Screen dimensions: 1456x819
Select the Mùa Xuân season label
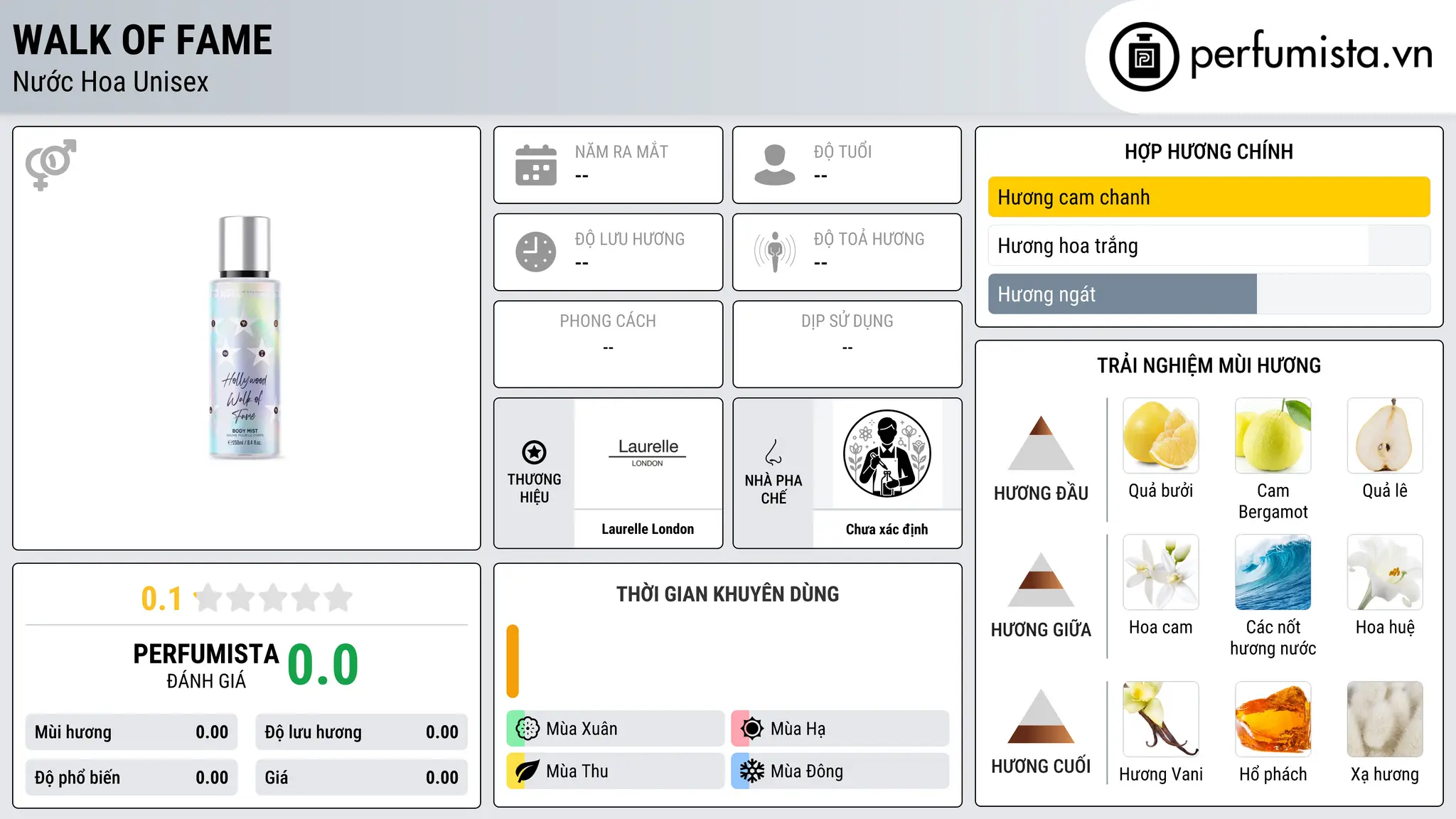pyautogui.click(x=582, y=729)
